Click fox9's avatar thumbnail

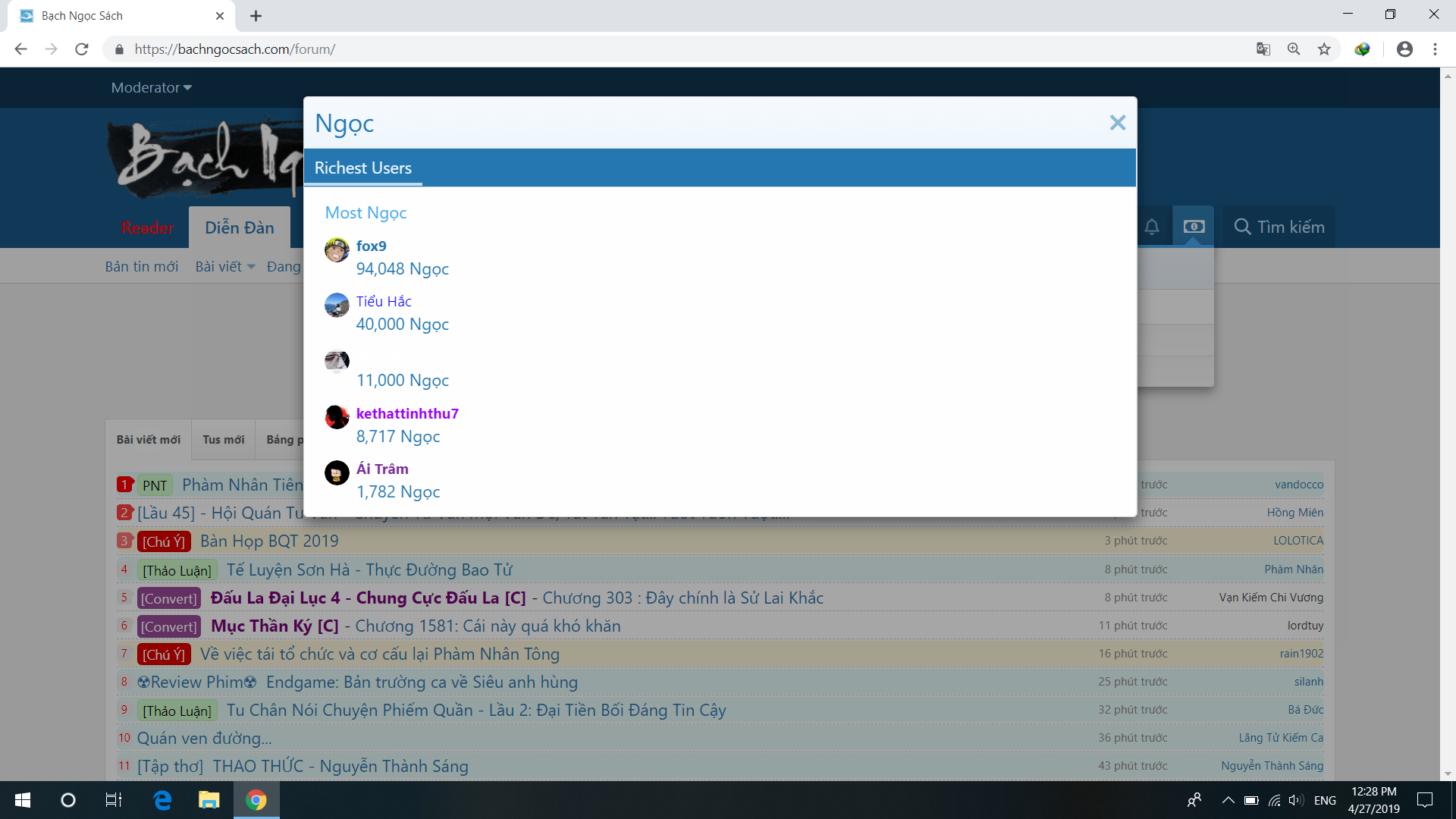(337, 250)
